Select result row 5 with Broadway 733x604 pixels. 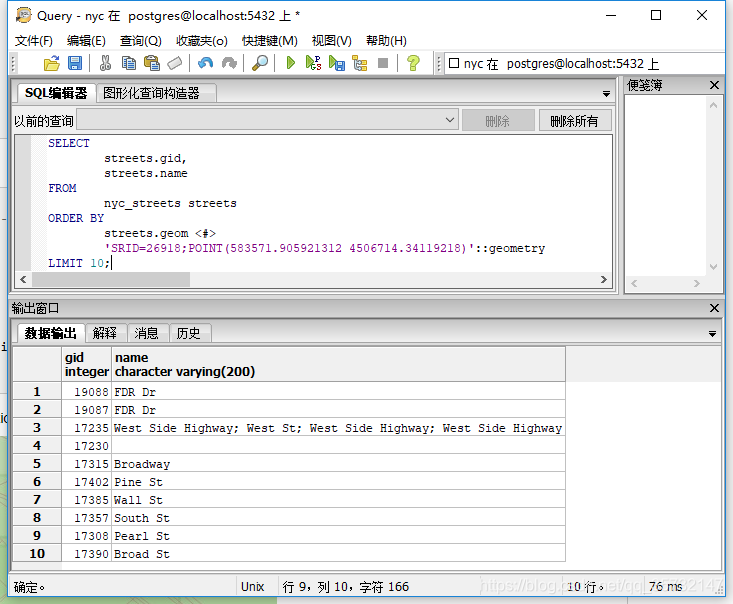tap(289, 464)
